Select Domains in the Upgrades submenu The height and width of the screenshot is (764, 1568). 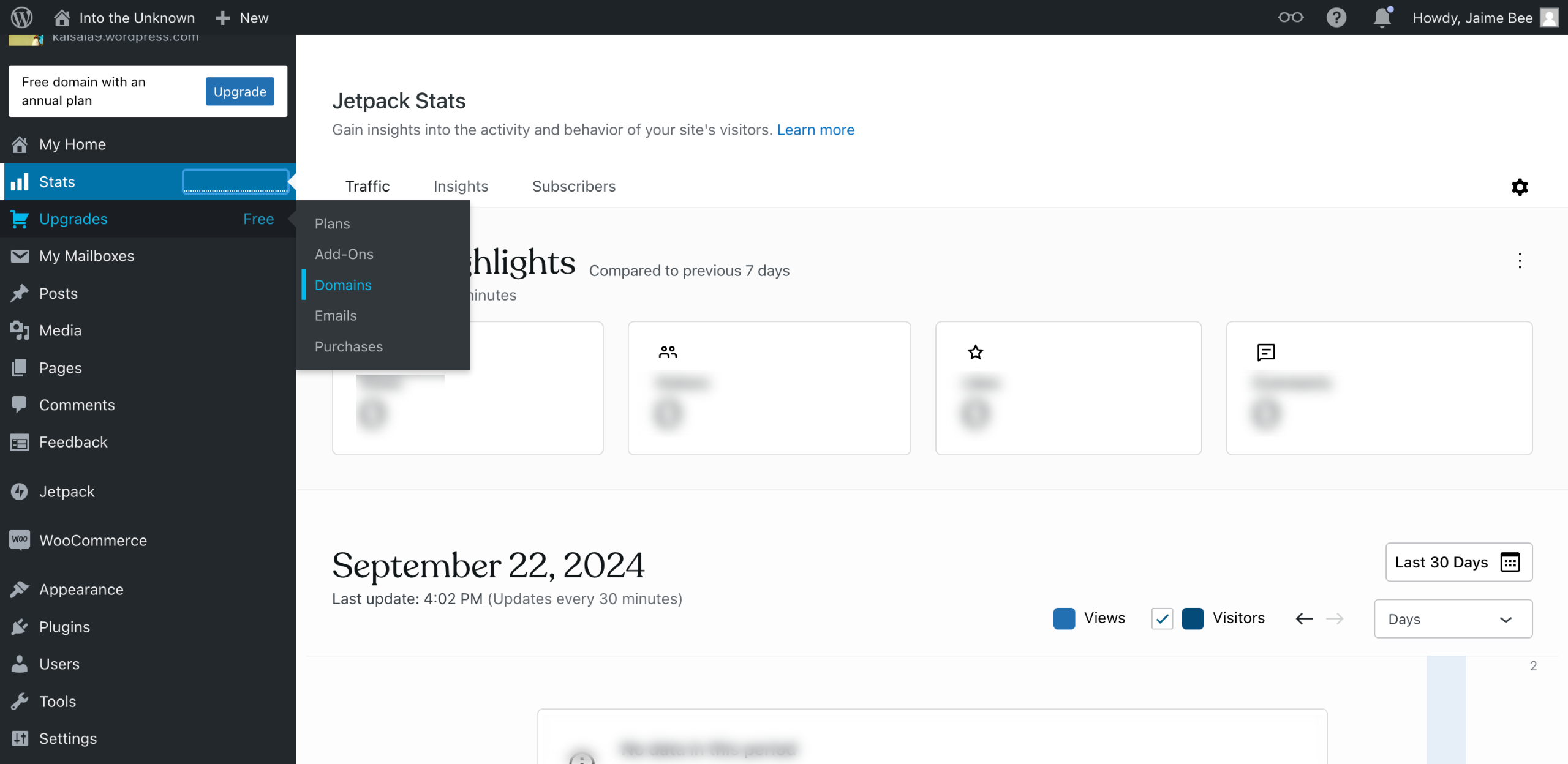pos(343,285)
